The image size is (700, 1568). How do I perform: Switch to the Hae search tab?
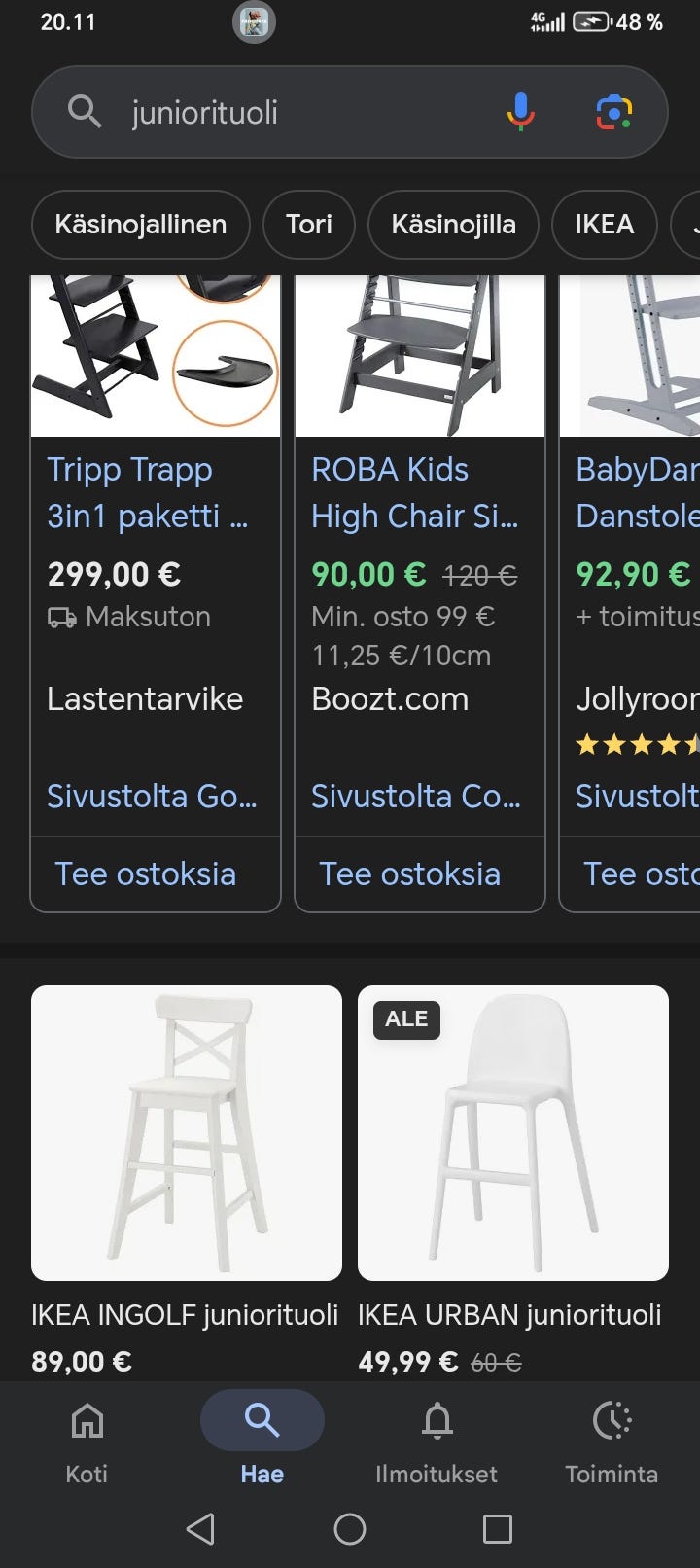[262, 1440]
